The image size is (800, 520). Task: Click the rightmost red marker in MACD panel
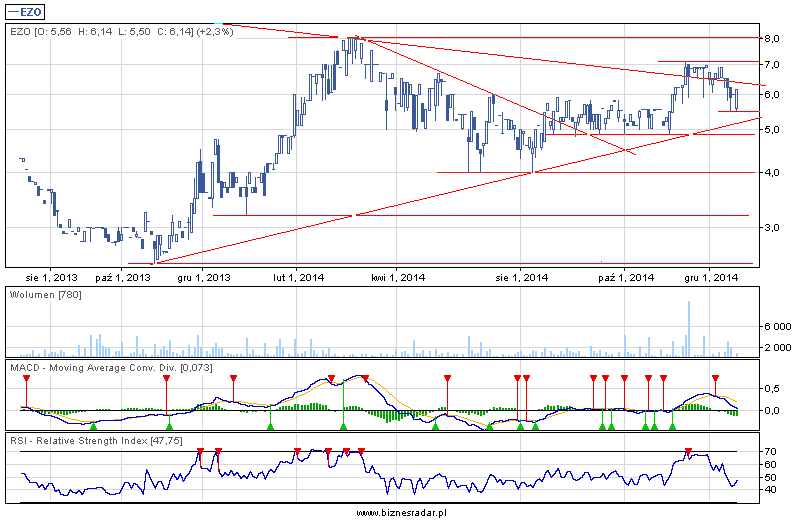point(715,378)
